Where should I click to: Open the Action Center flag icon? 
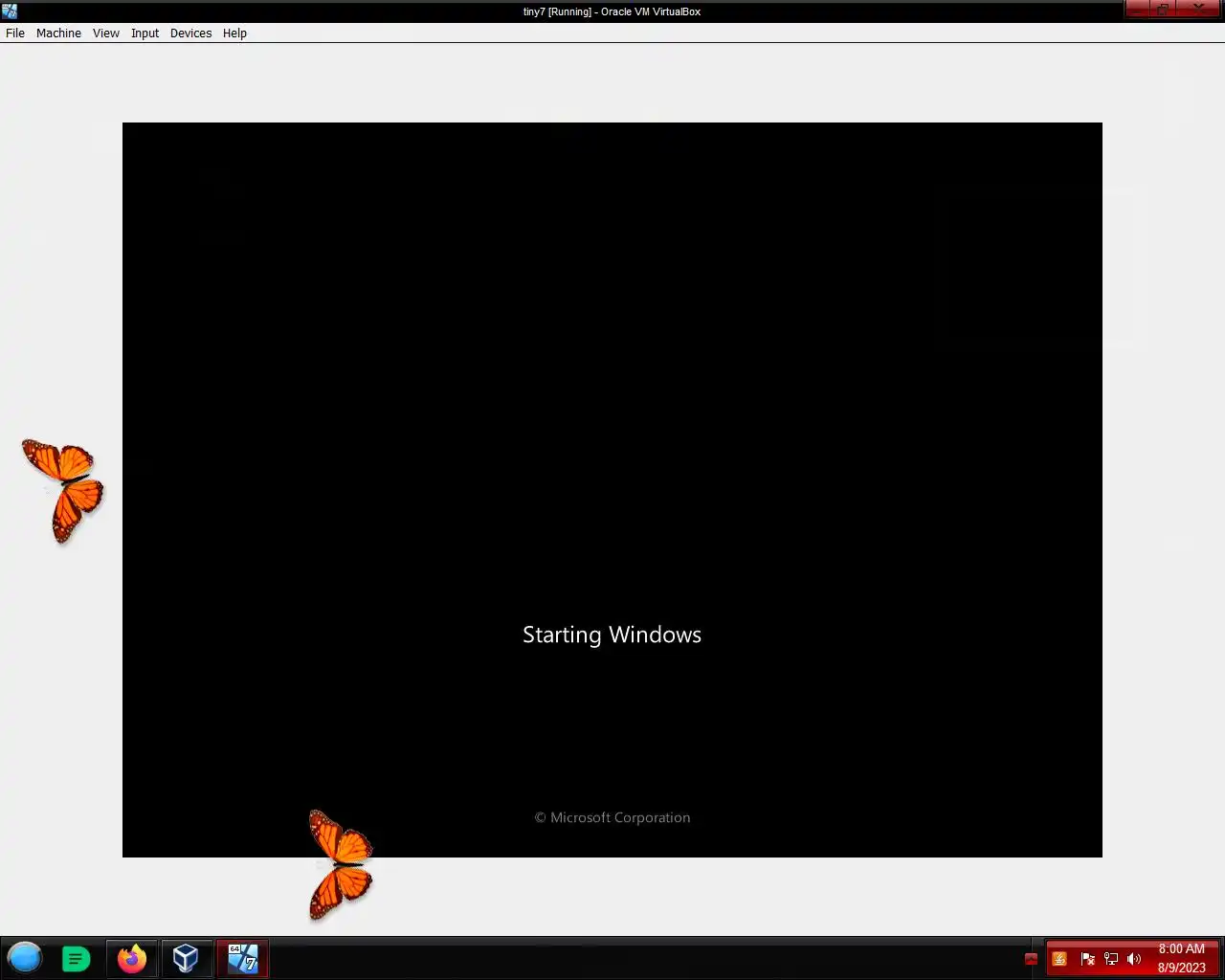[x=1087, y=959]
